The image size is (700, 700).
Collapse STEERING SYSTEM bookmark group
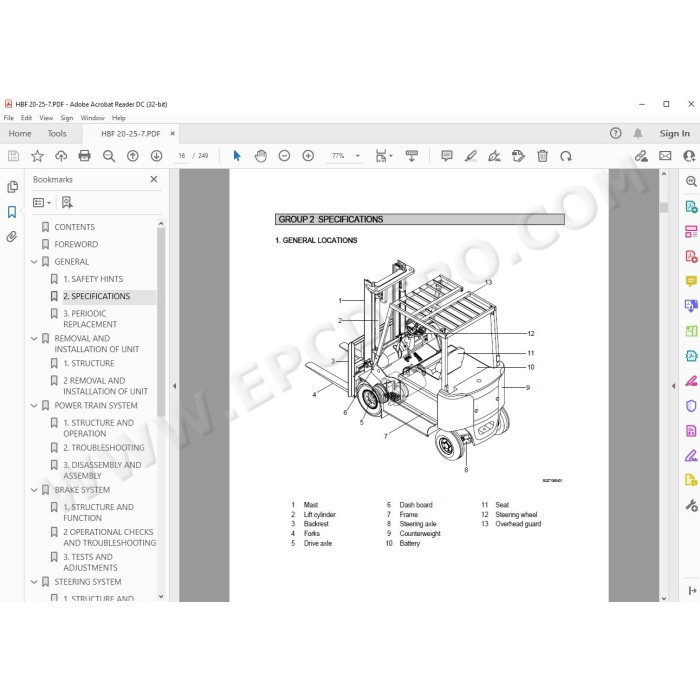(34, 582)
